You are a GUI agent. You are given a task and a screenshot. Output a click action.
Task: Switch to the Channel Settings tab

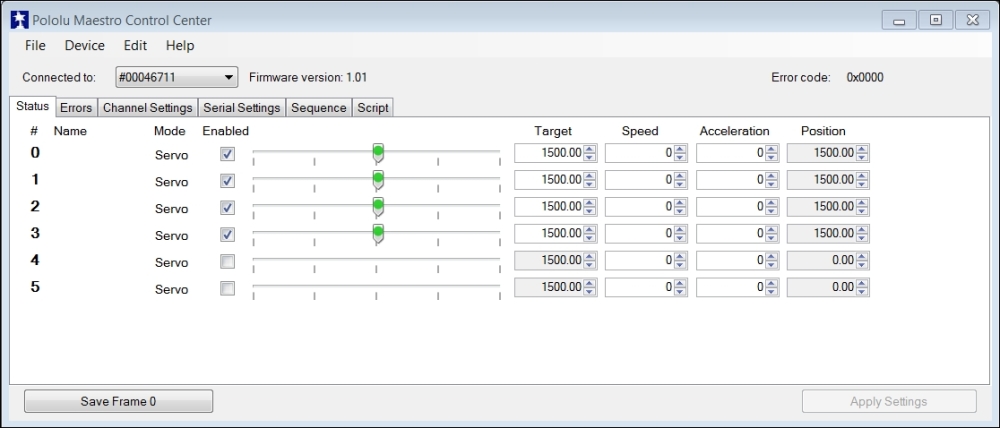pos(147,108)
